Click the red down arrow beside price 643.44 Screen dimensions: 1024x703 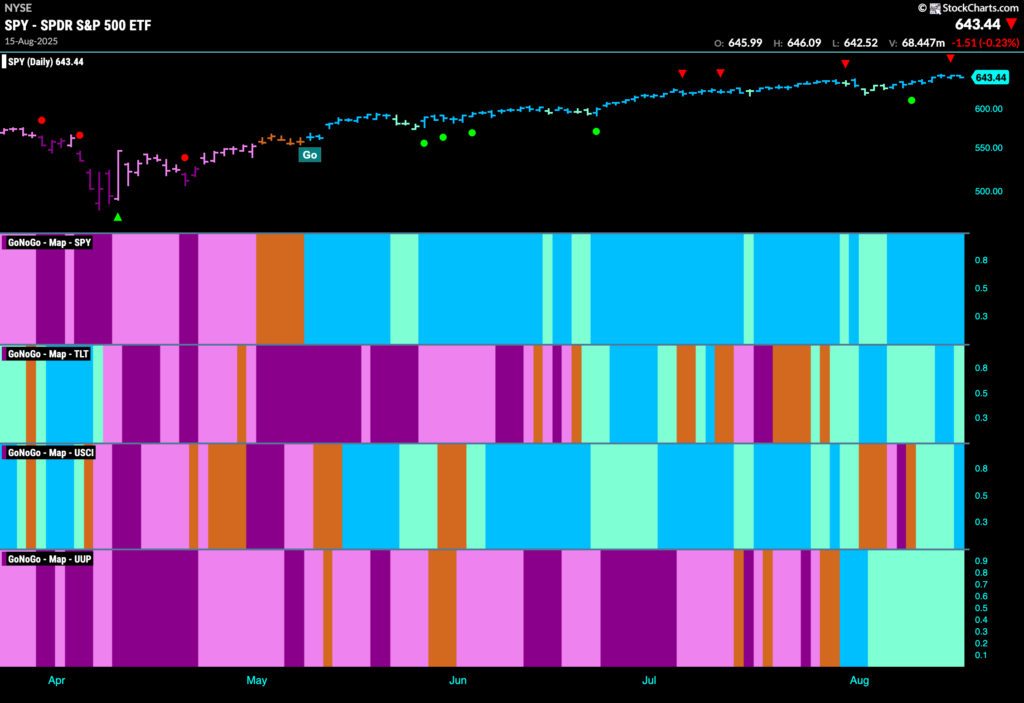tap(1012, 24)
